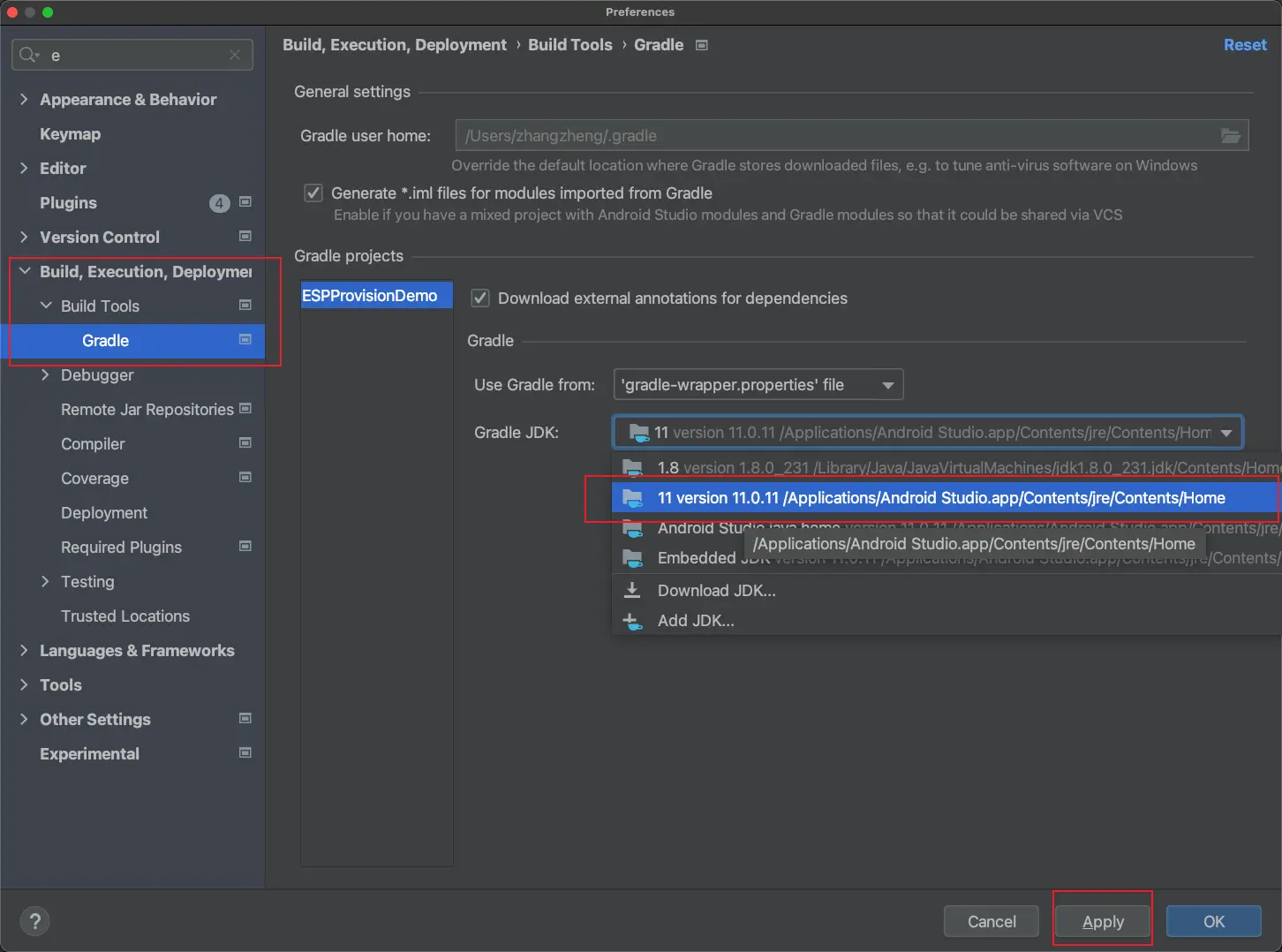
Task: Click the Reset link
Action: 1244,45
